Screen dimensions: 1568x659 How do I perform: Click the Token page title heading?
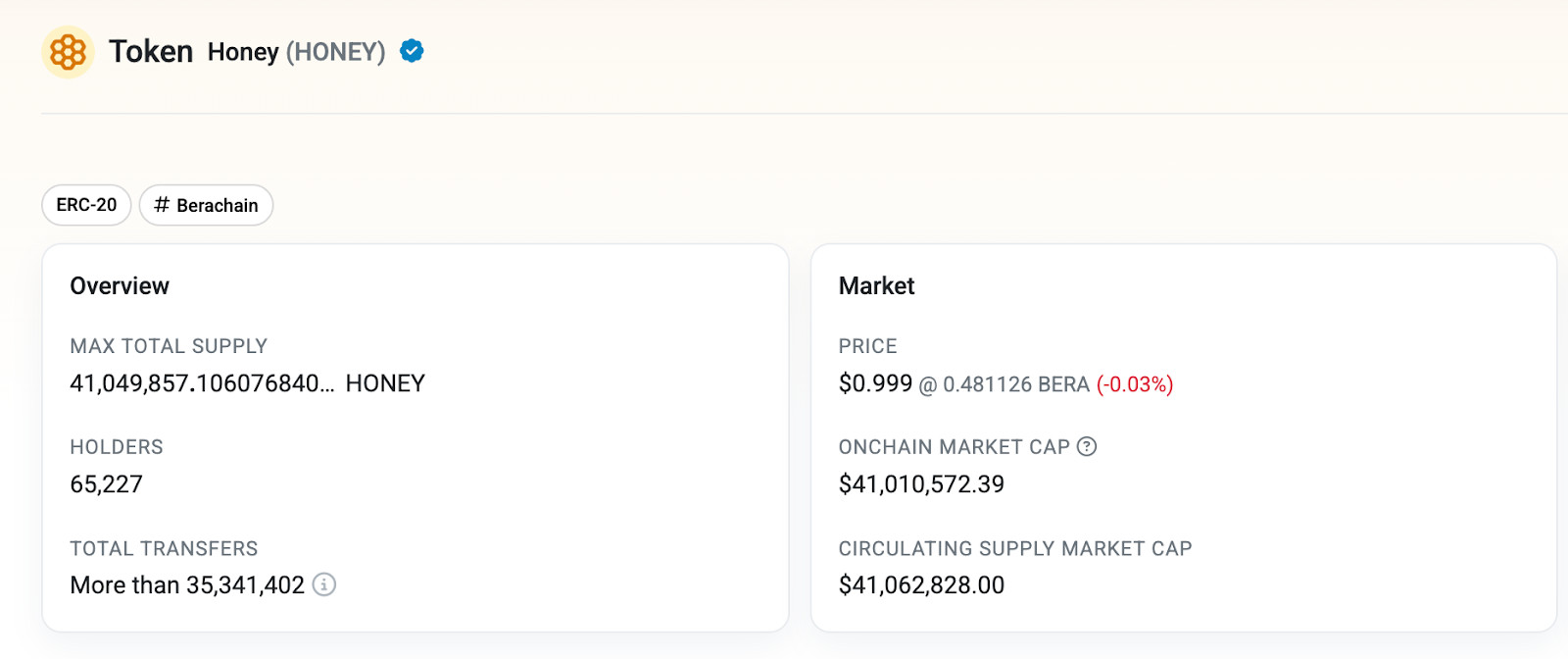(x=151, y=51)
